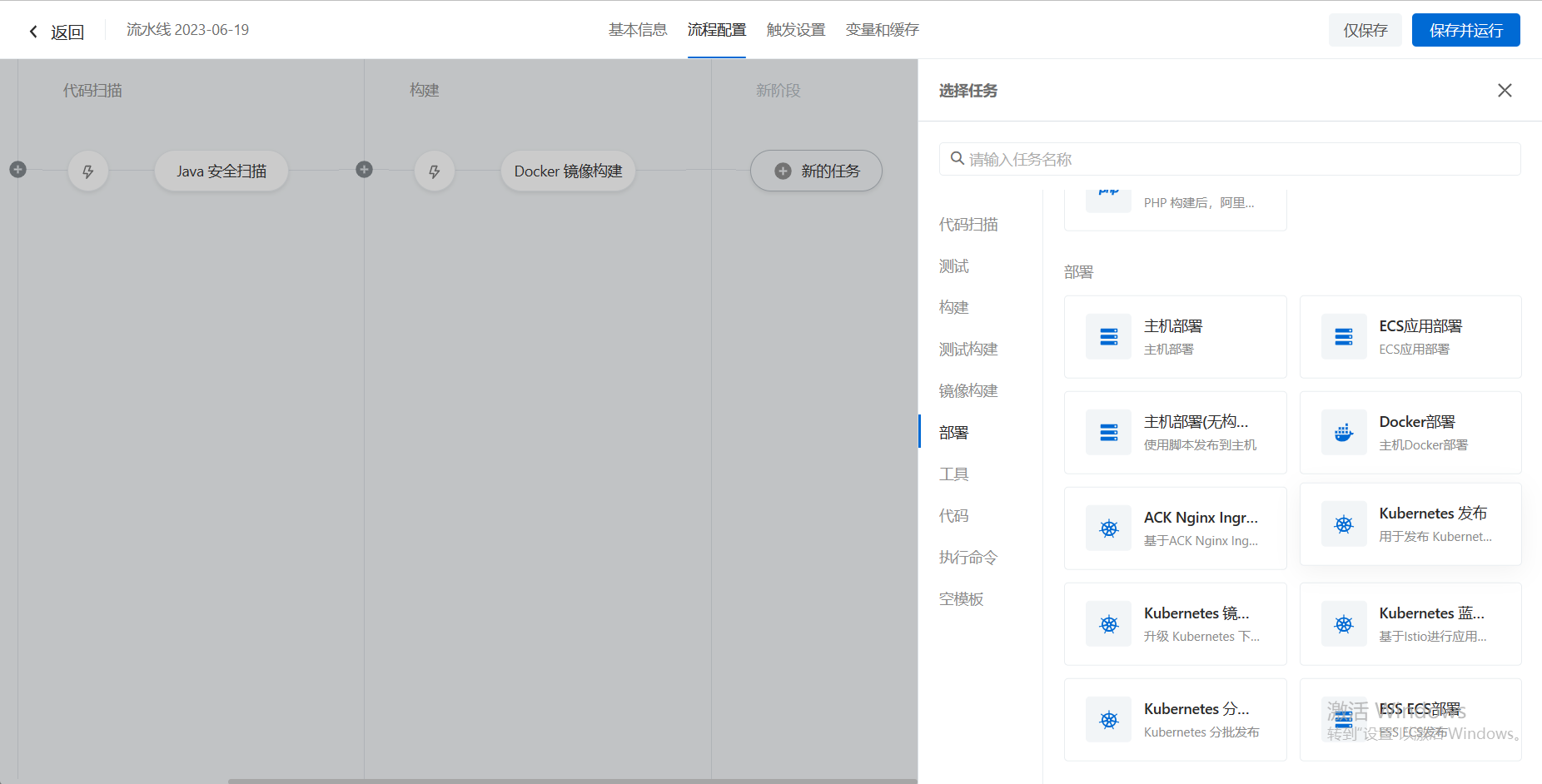Select 测试 category in task list
Viewport: 1542px width, 784px height.
[954, 266]
